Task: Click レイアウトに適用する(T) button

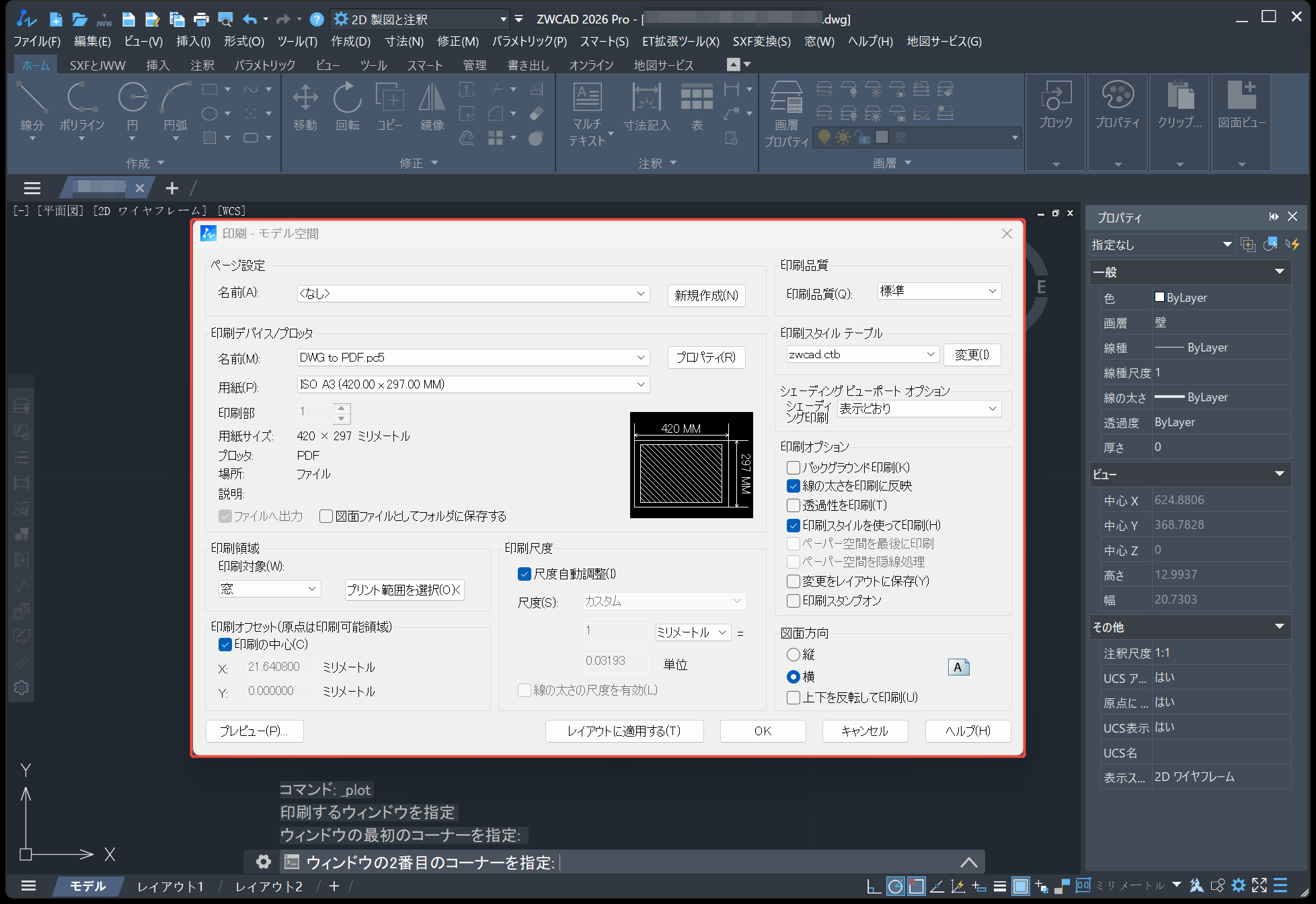Action: click(624, 731)
